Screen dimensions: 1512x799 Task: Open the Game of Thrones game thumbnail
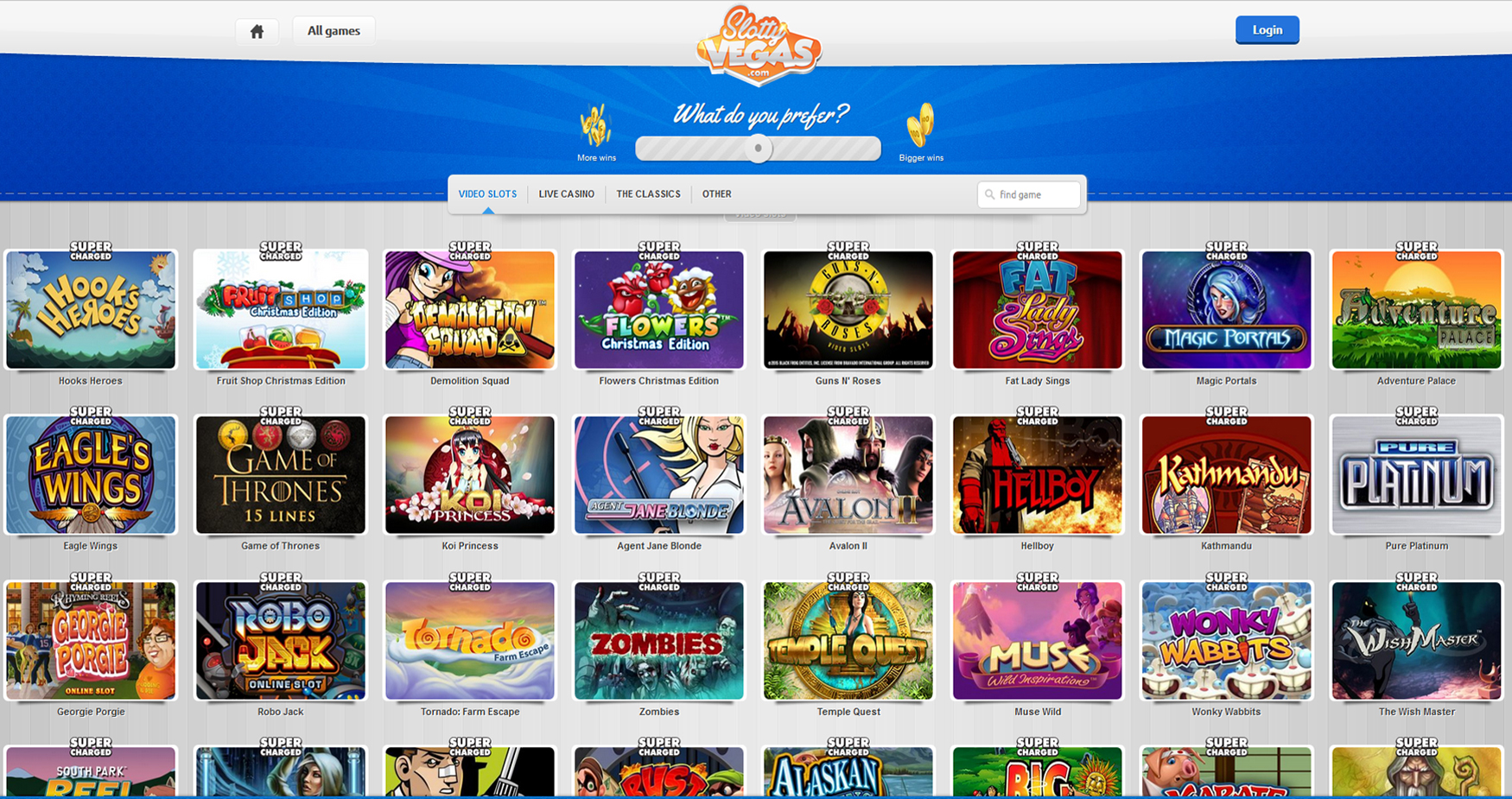[x=281, y=475]
